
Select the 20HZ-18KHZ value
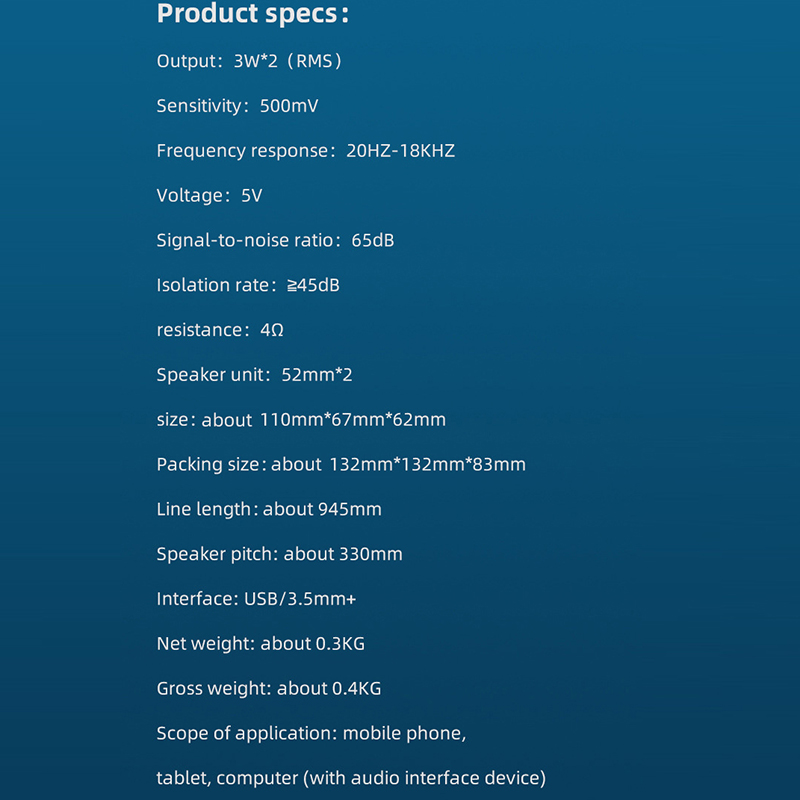[x=400, y=151]
